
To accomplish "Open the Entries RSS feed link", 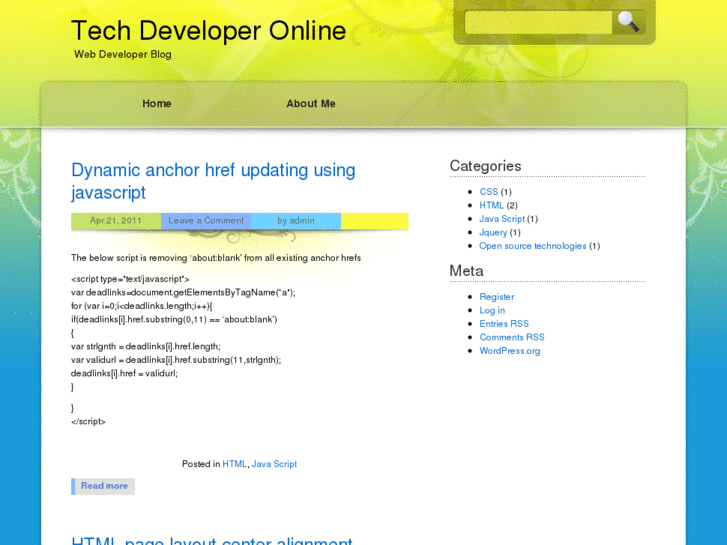I will (504, 324).
